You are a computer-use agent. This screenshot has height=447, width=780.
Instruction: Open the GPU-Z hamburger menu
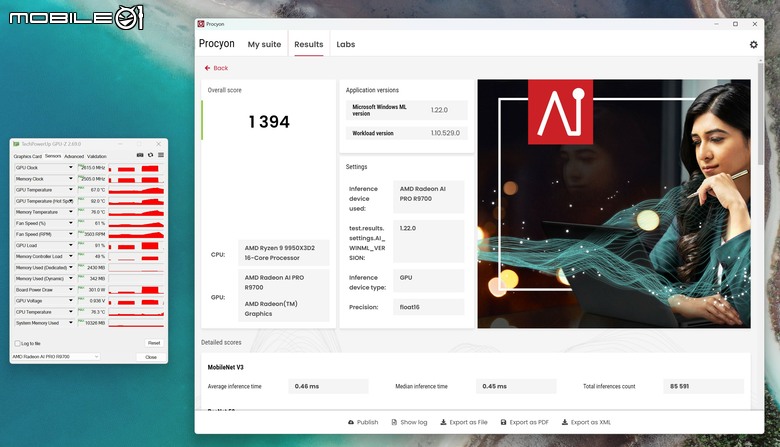[x=161, y=156]
